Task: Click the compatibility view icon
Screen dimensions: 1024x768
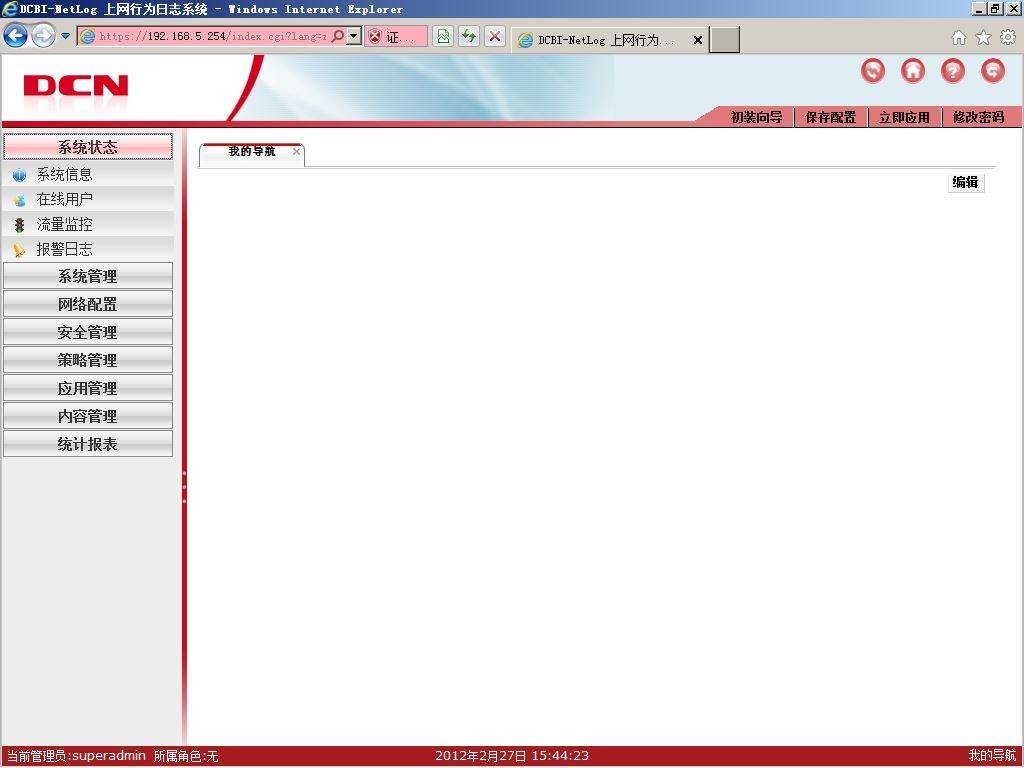Action: pos(443,37)
